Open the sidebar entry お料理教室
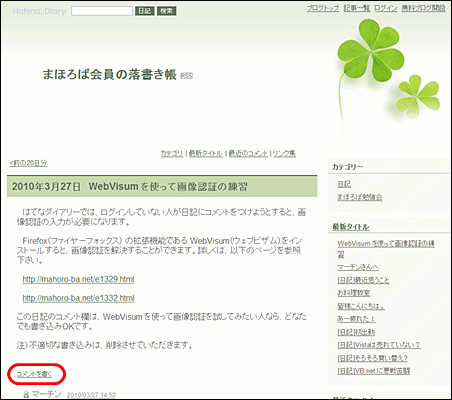The width and height of the screenshot is (452, 400). [x=354, y=293]
